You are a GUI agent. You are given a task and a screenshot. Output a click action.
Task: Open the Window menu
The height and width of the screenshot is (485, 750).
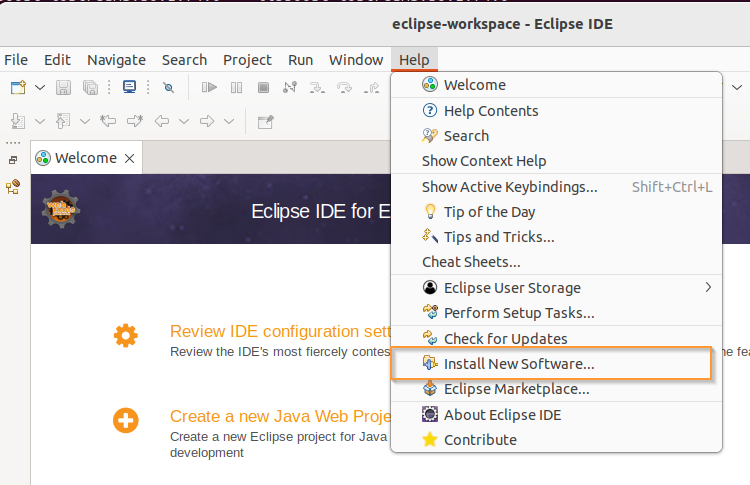pyautogui.click(x=356, y=60)
